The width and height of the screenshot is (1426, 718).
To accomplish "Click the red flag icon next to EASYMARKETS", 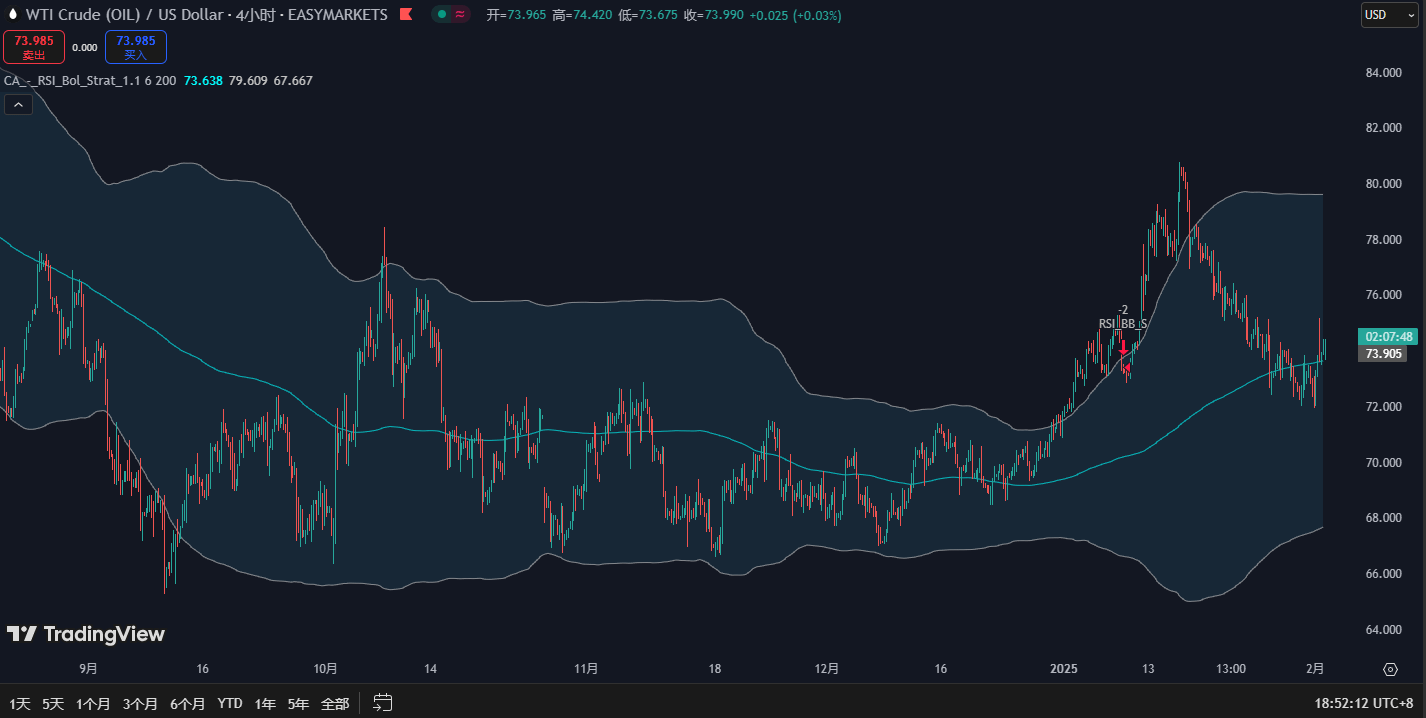I will [x=405, y=15].
